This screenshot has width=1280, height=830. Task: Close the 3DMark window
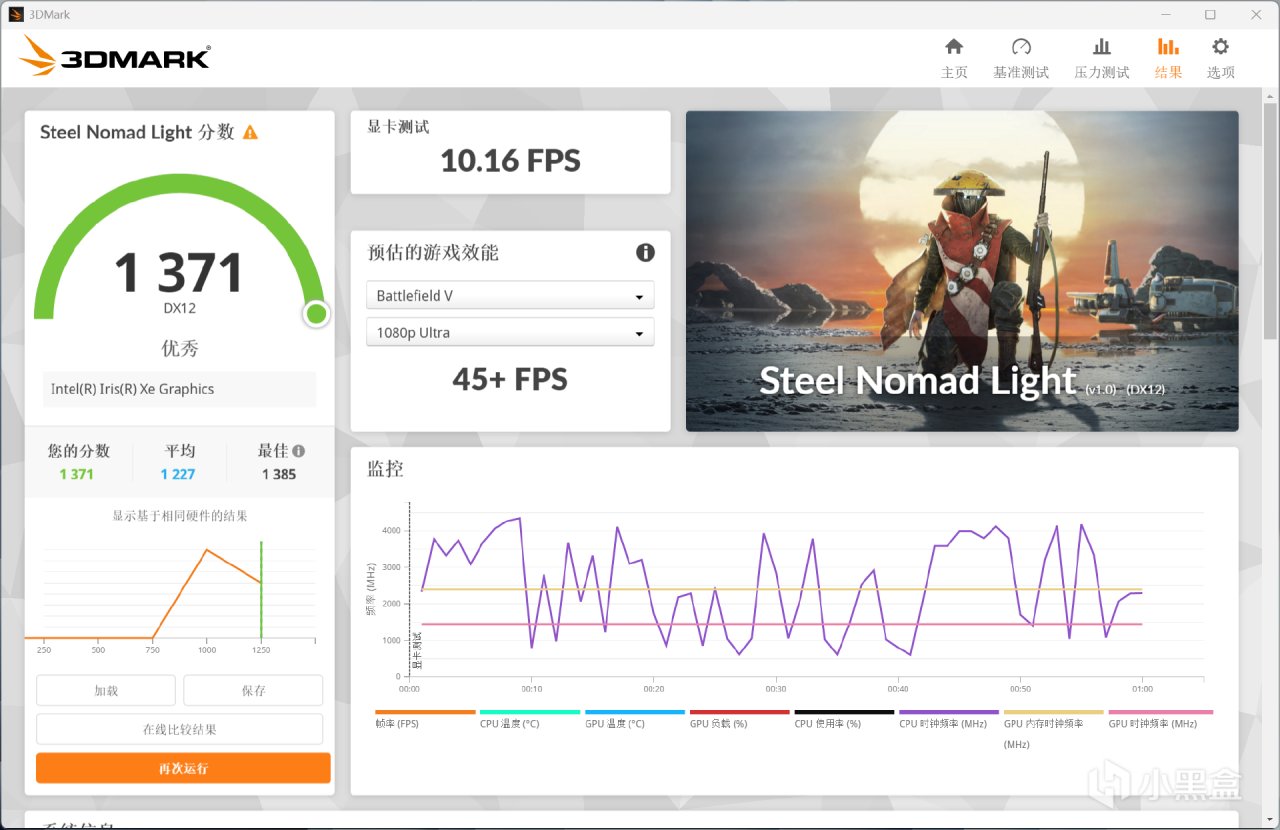(1255, 15)
